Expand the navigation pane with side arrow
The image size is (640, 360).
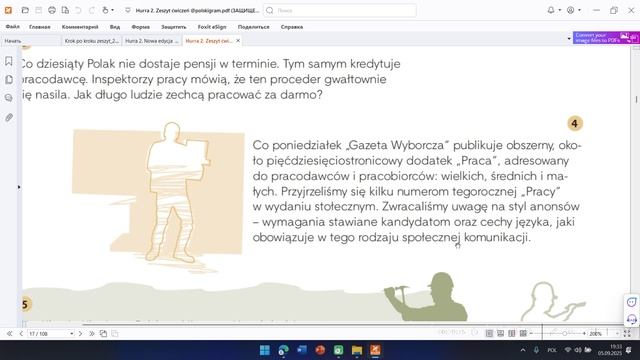coord(19,187)
